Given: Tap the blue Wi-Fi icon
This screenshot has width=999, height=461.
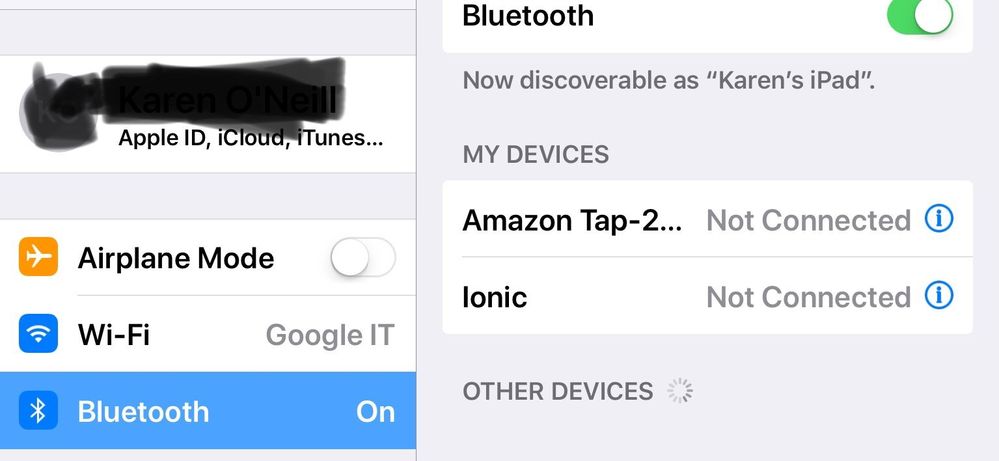Looking at the screenshot, I should click(x=38, y=334).
